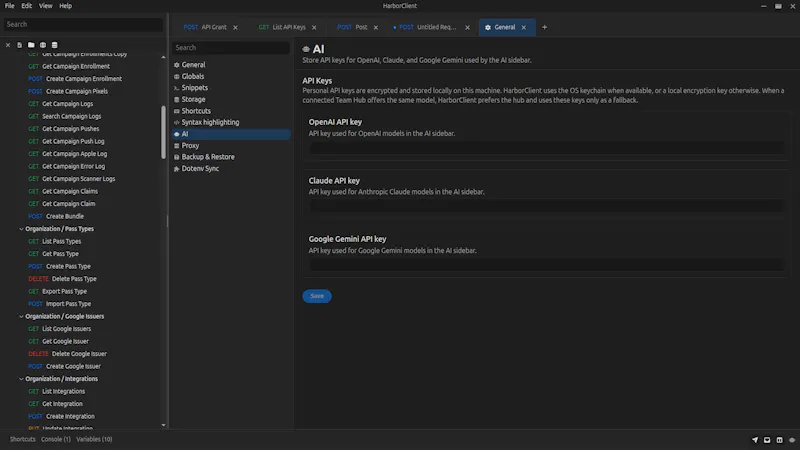Open GET Get Campaign Scanner Logs request
The image size is (800, 450).
pos(71,179)
